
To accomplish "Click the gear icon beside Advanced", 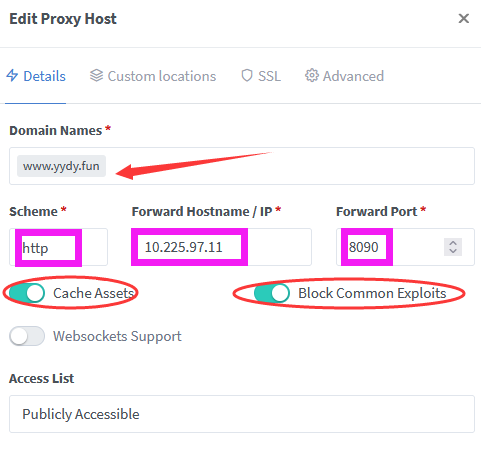I will (x=312, y=75).
